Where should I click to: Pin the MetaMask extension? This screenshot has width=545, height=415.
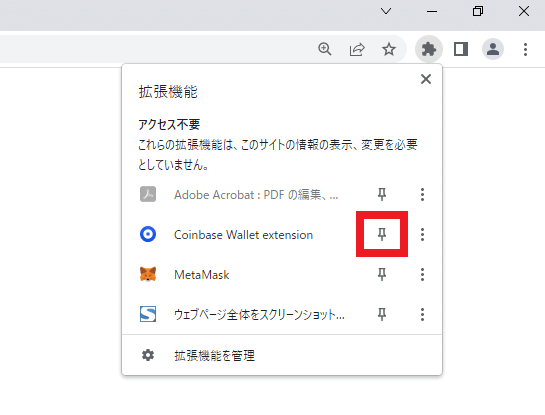point(382,275)
